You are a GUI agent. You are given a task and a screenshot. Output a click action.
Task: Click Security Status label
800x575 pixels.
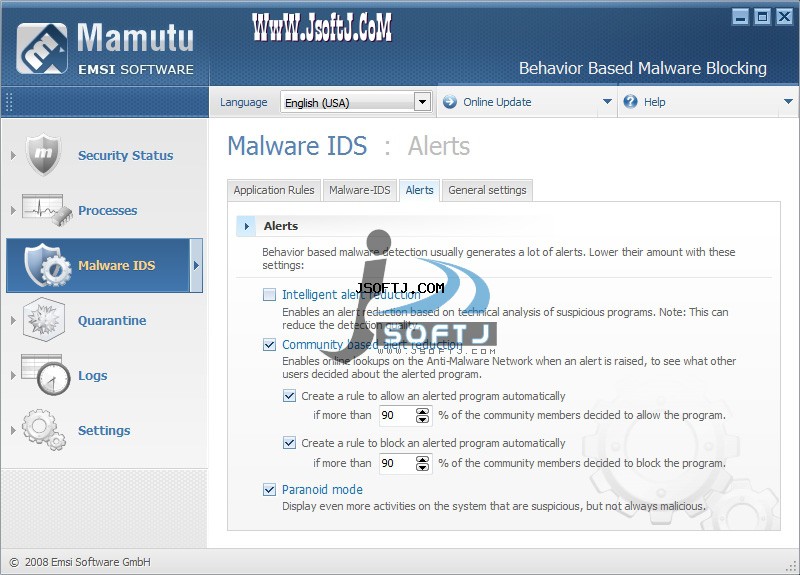click(126, 155)
